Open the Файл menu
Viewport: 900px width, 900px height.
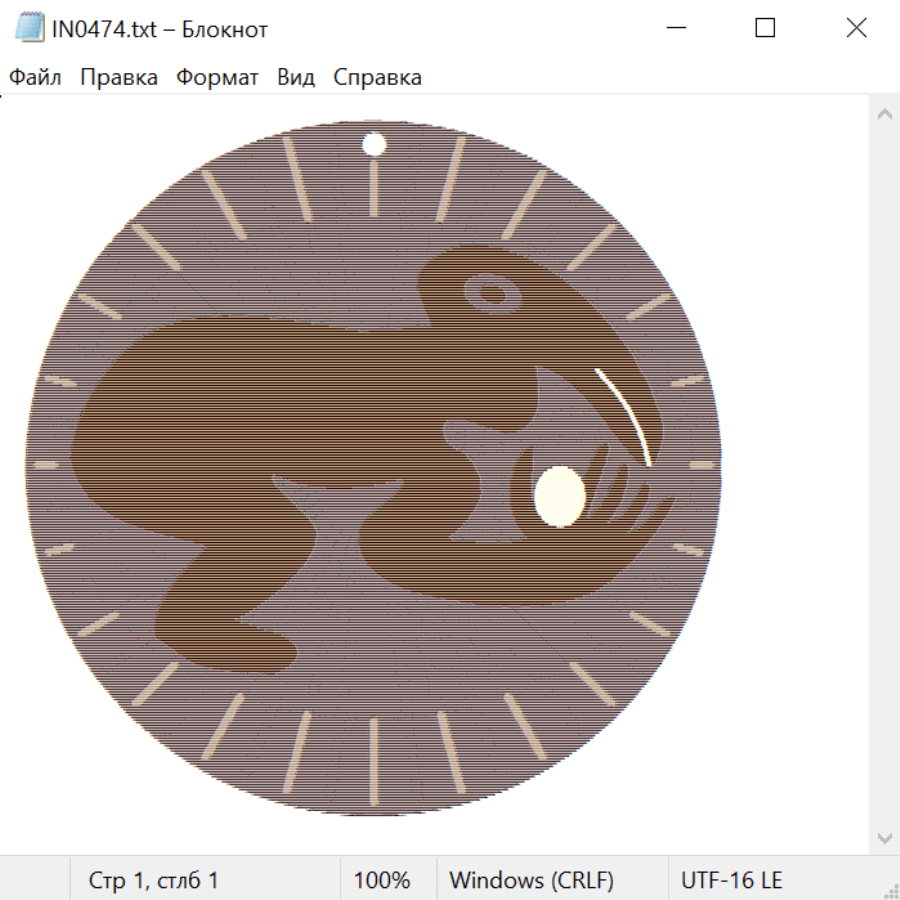pos(35,78)
